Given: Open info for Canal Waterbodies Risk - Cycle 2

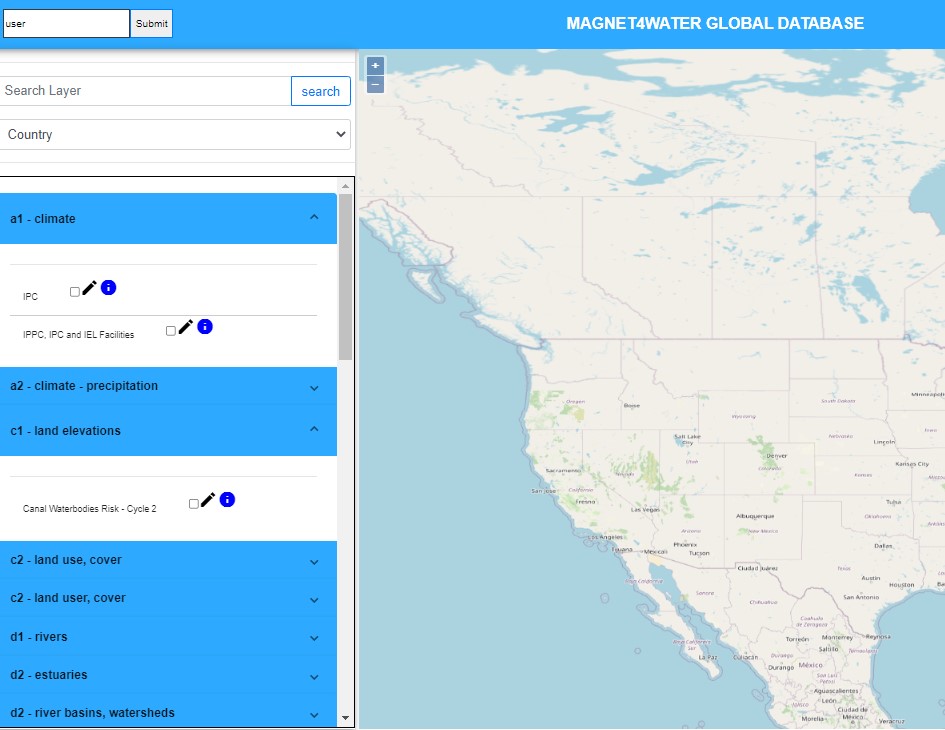Looking at the screenshot, I should click(x=227, y=499).
